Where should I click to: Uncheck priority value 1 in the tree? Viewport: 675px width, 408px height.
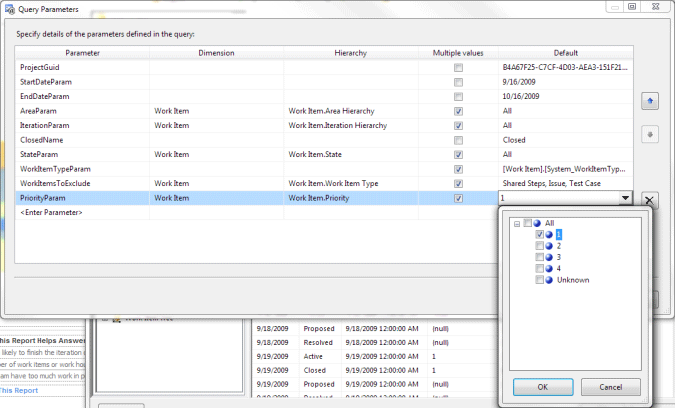click(x=539, y=235)
